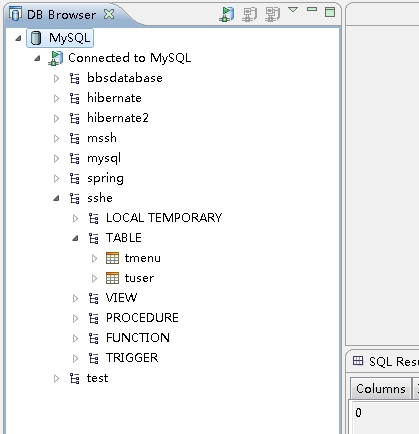The width and height of the screenshot is (419, 434).
Task: Click the mssh schema icon
Action: point(75,138)
